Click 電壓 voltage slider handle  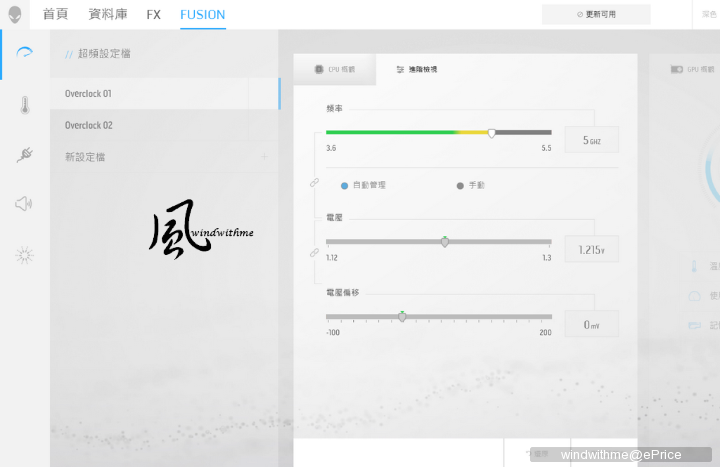pos(444,242)
